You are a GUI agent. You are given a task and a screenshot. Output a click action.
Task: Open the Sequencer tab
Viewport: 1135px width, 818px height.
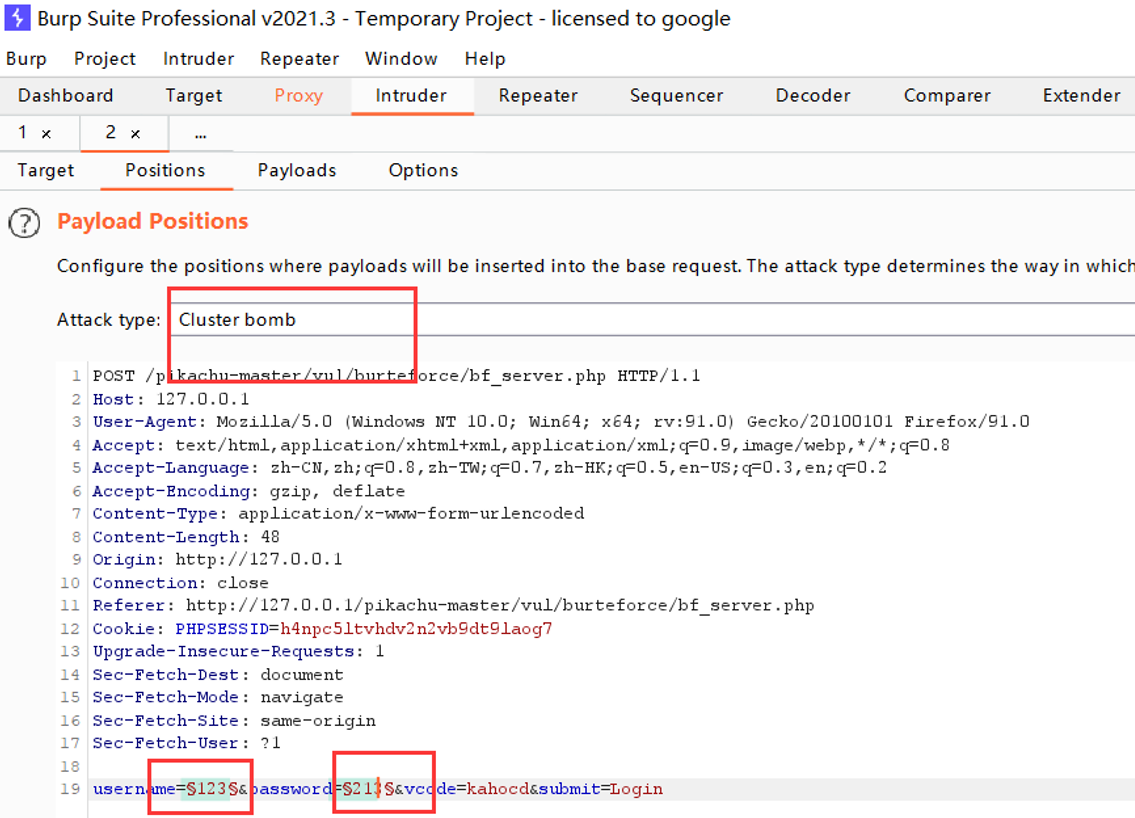(x=676, y=96)
